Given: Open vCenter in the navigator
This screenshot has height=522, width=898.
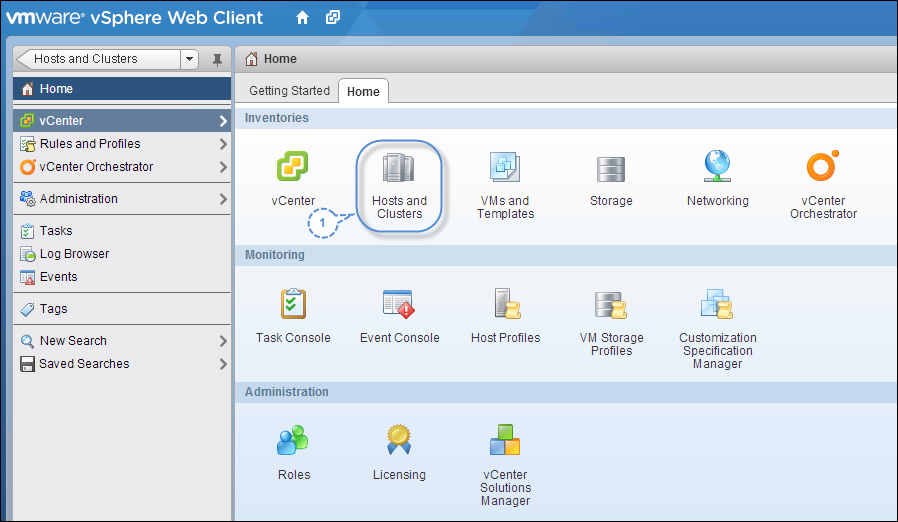Looking at the screenshot, I should click(x=121, y=121).
